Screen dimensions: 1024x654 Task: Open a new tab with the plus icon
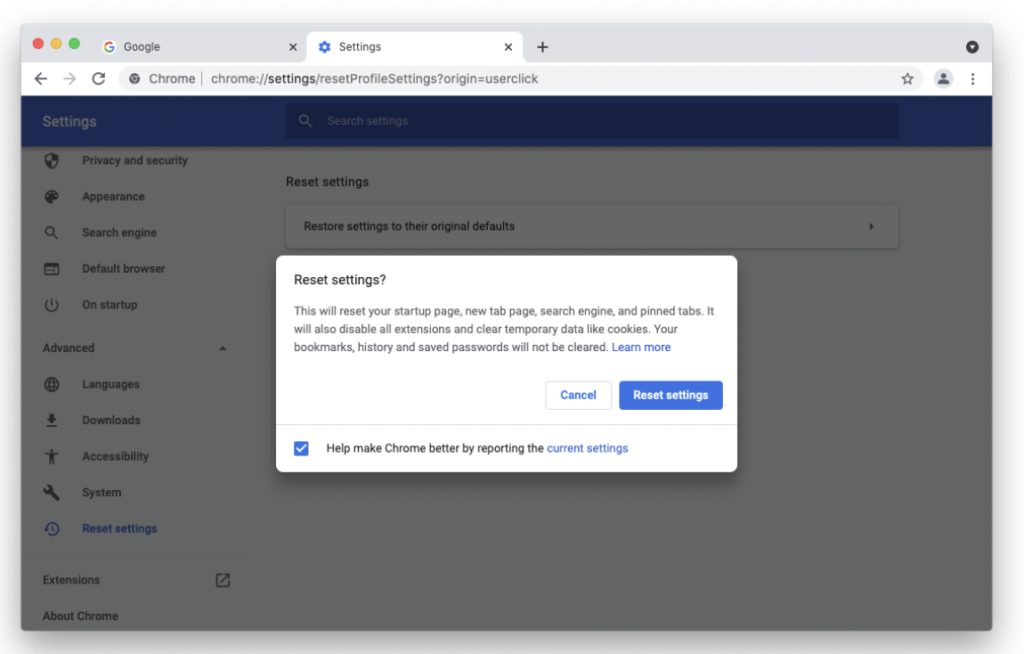[542, 47]
